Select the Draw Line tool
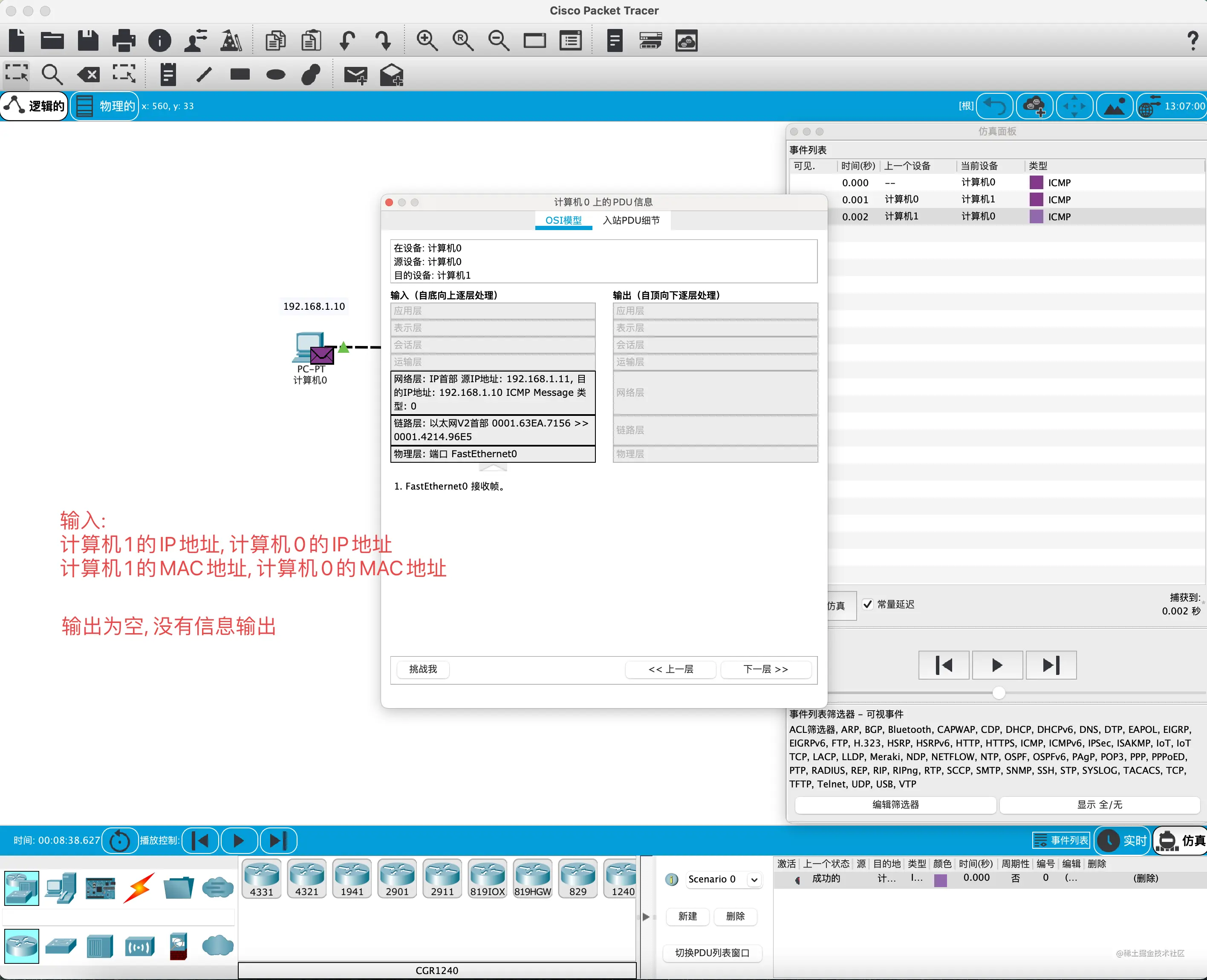 (x=204, y=75)
